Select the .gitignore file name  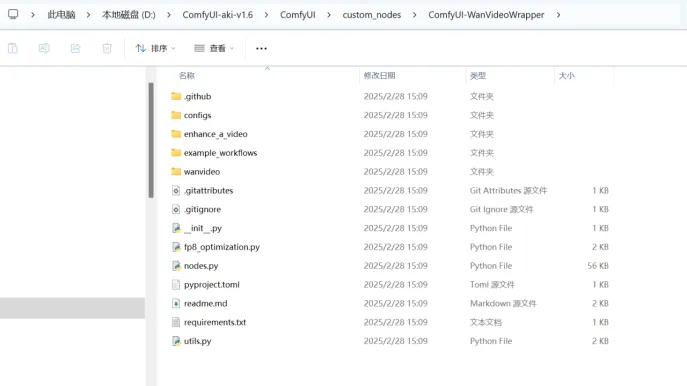(x=202, y=209)
